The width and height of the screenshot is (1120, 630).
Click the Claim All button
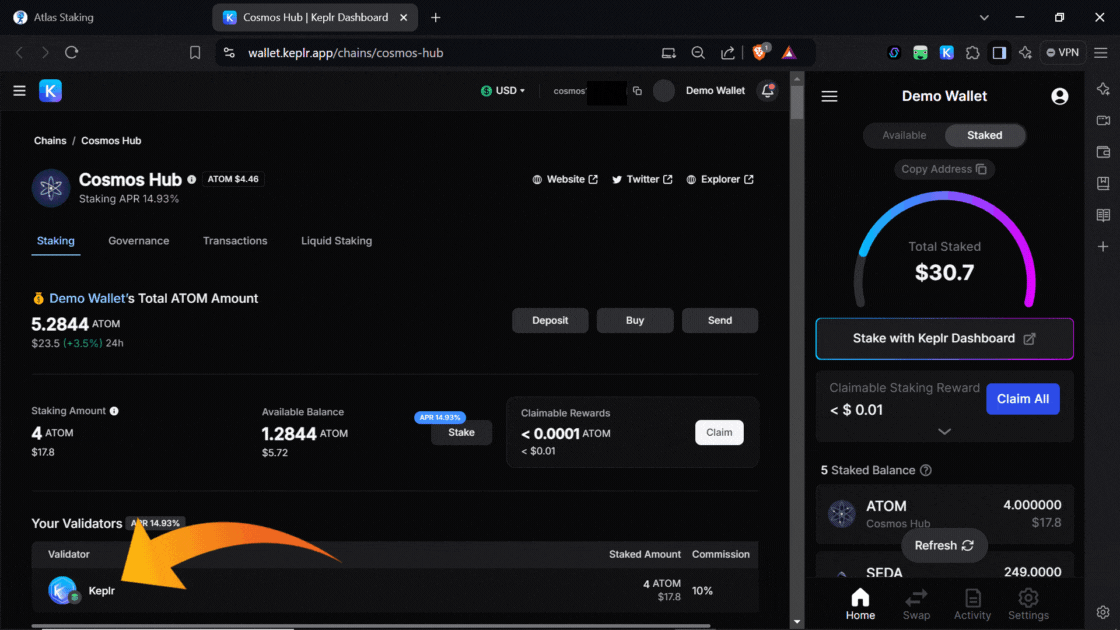tap(1022, 399)
